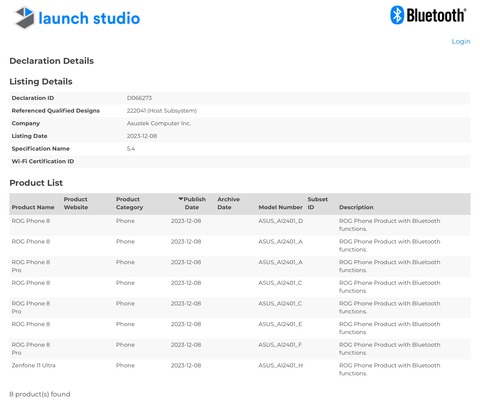Sort by Product Website column header
This screenshot has height=403, width=480.
tap(76, 203)
